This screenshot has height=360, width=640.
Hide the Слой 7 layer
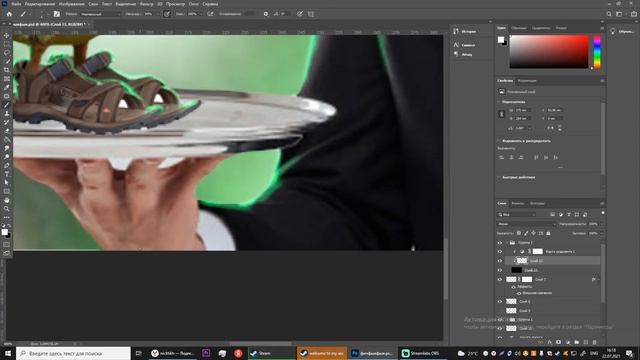(500, 280)
